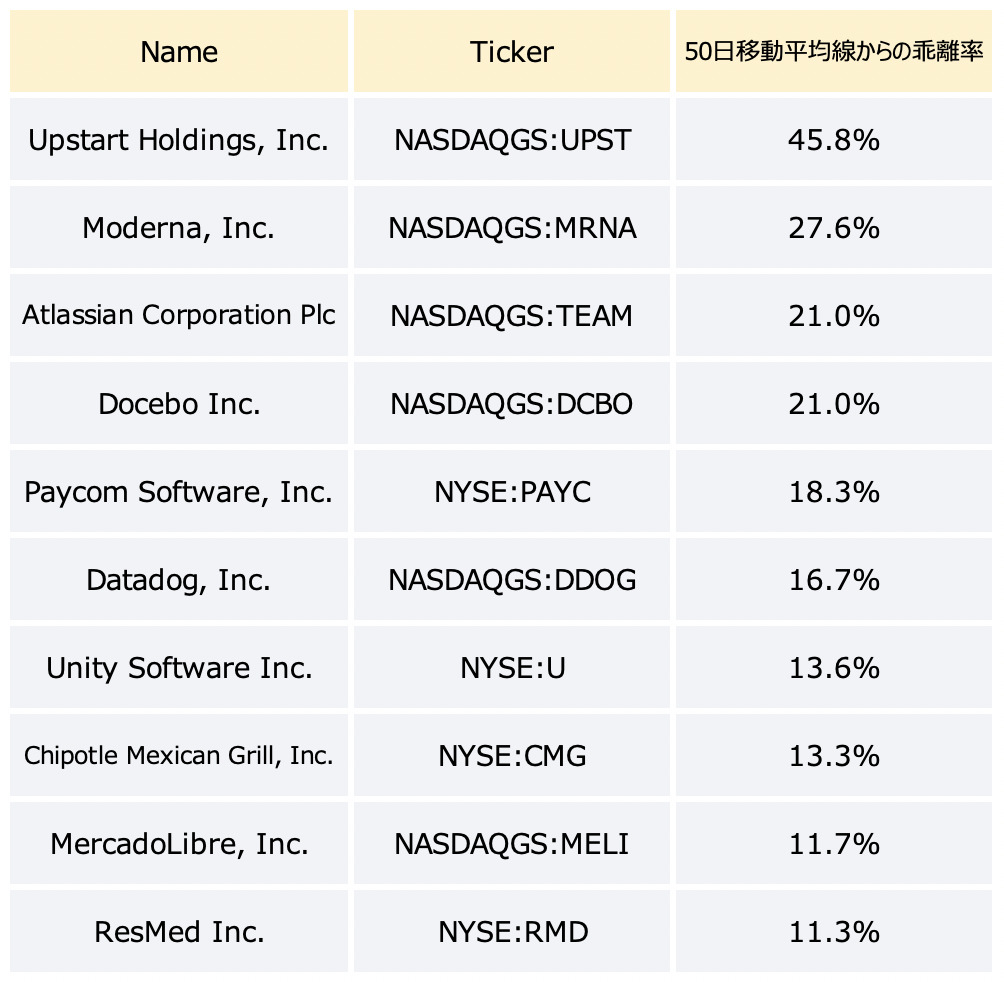
Task: Click the NASDAQGS:TEAM ticker cell
Action: [x=512, y=315]
